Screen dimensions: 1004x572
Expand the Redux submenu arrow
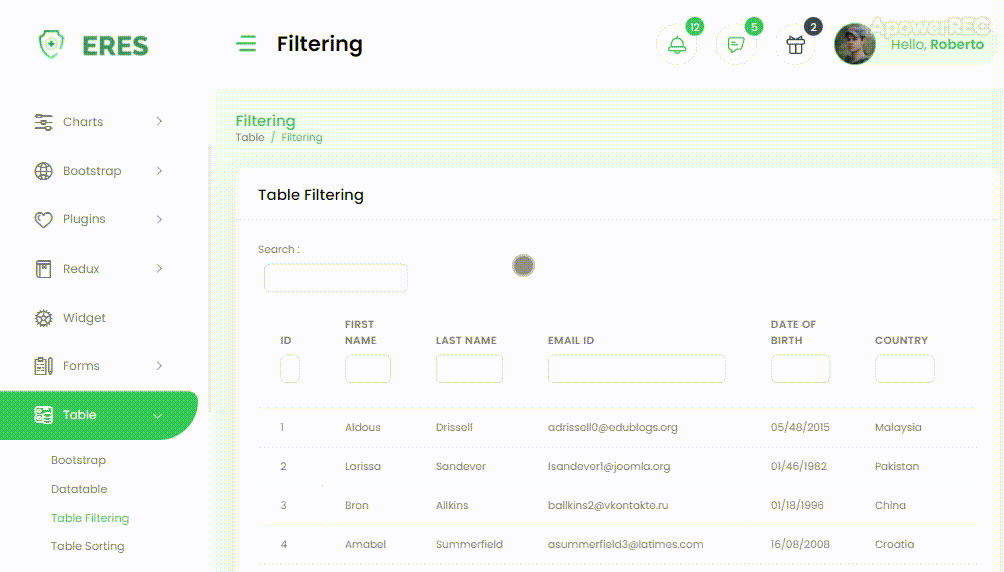pyautogui.click(x=159, y=269)
